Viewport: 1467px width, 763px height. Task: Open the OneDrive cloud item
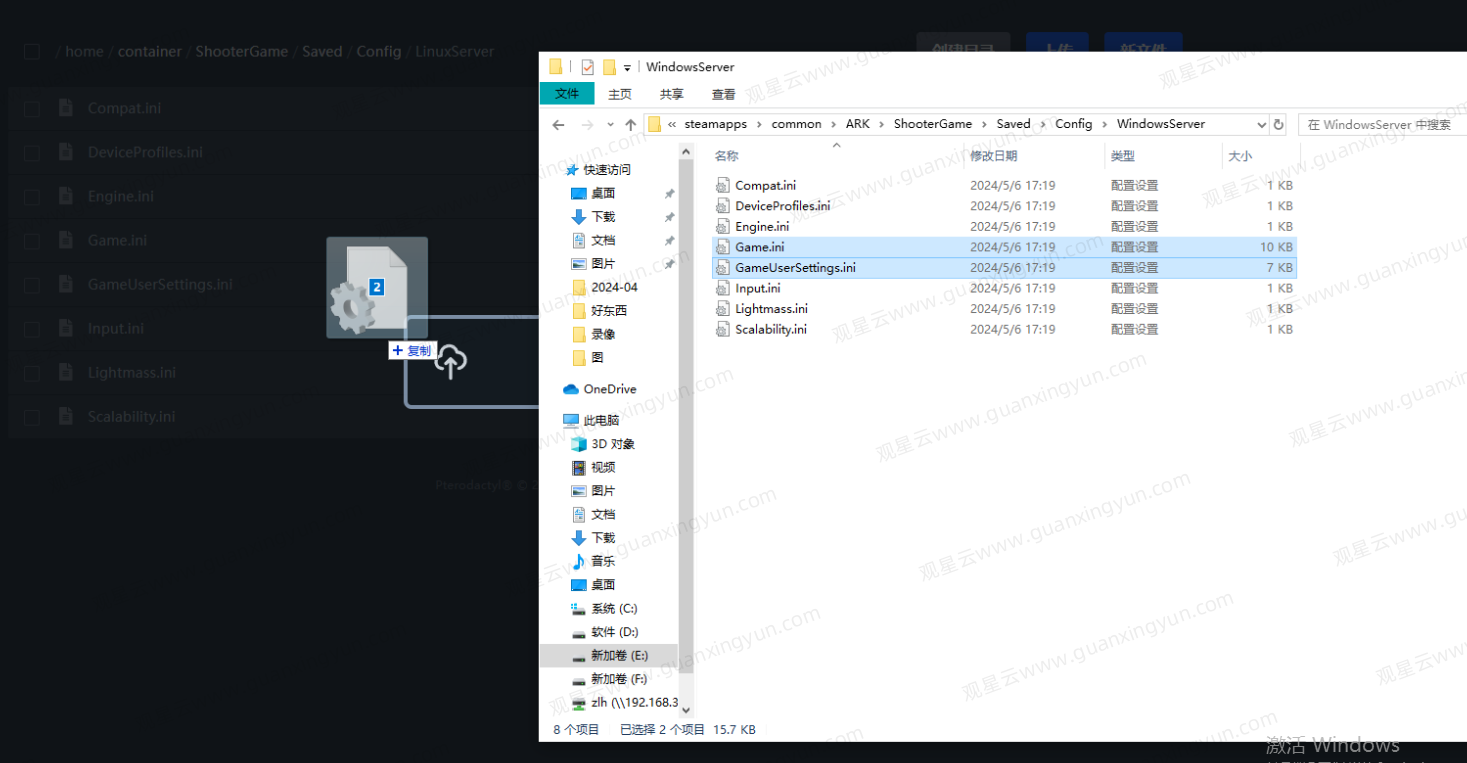pos(609,389)
